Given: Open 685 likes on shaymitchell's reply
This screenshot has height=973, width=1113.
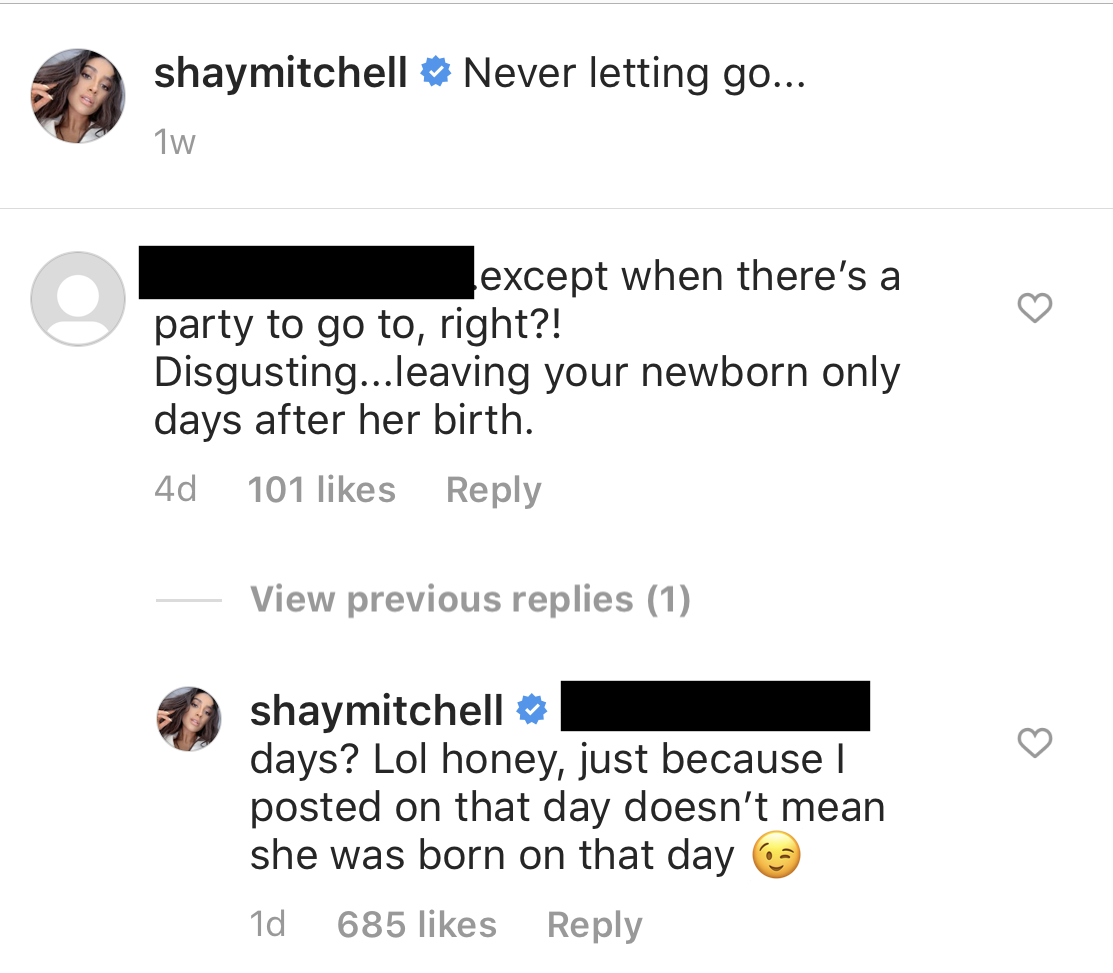Looking at the screenshot, I should (x=417, y=925).
